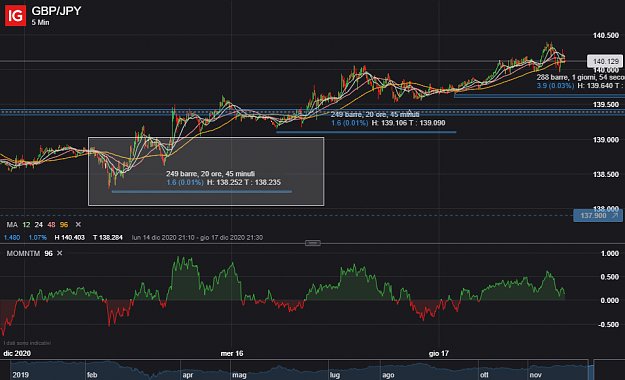Viewport: 625px width, 380px height.
Task: Click the ago marker in the bottom navigator
Action: (388, 375)
